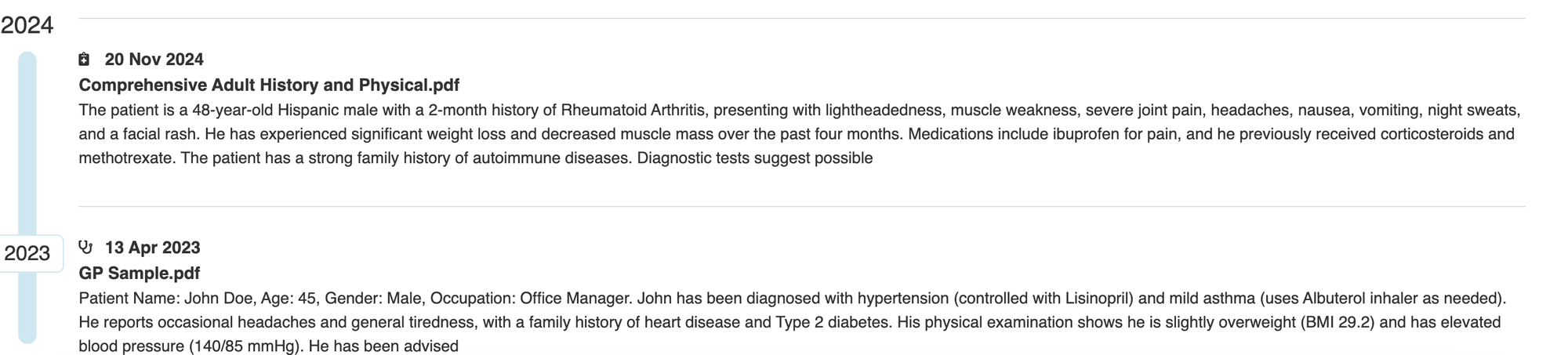This screenshot has height=355, width=1568.
Task: Click "He has been advised" truncated text
Action: (x=383, y=346)
